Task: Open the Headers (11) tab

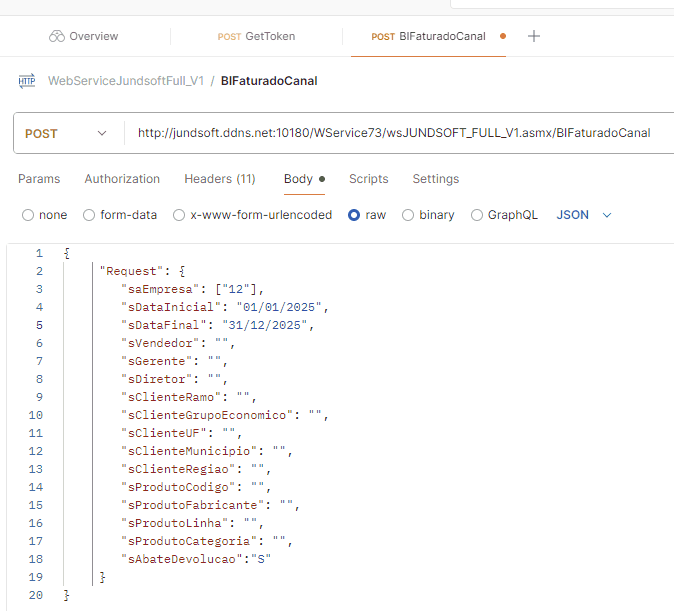Action: 220,179
